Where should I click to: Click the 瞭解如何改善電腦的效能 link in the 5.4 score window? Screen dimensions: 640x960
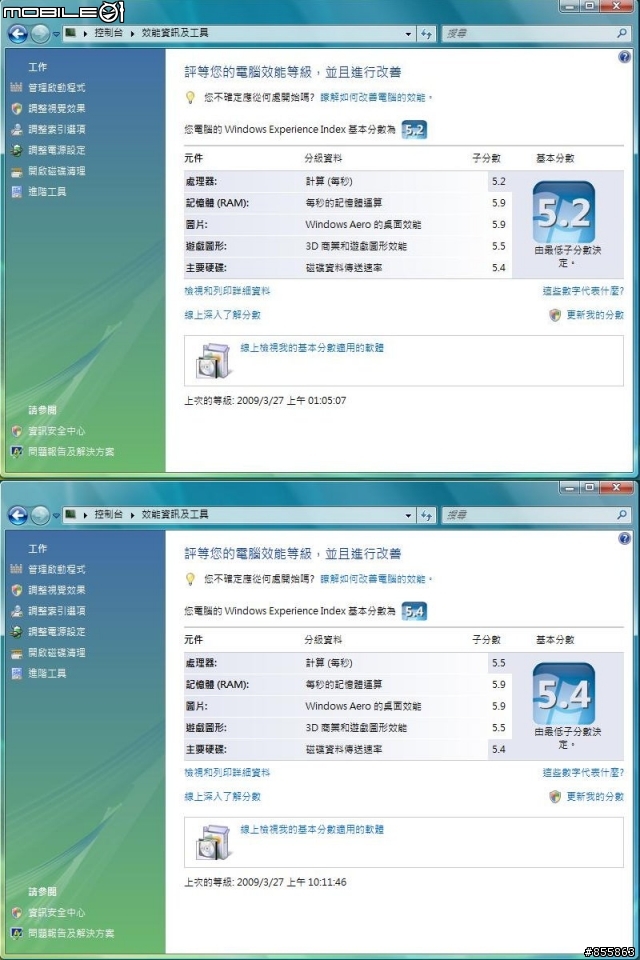click(x=372, y=579)
